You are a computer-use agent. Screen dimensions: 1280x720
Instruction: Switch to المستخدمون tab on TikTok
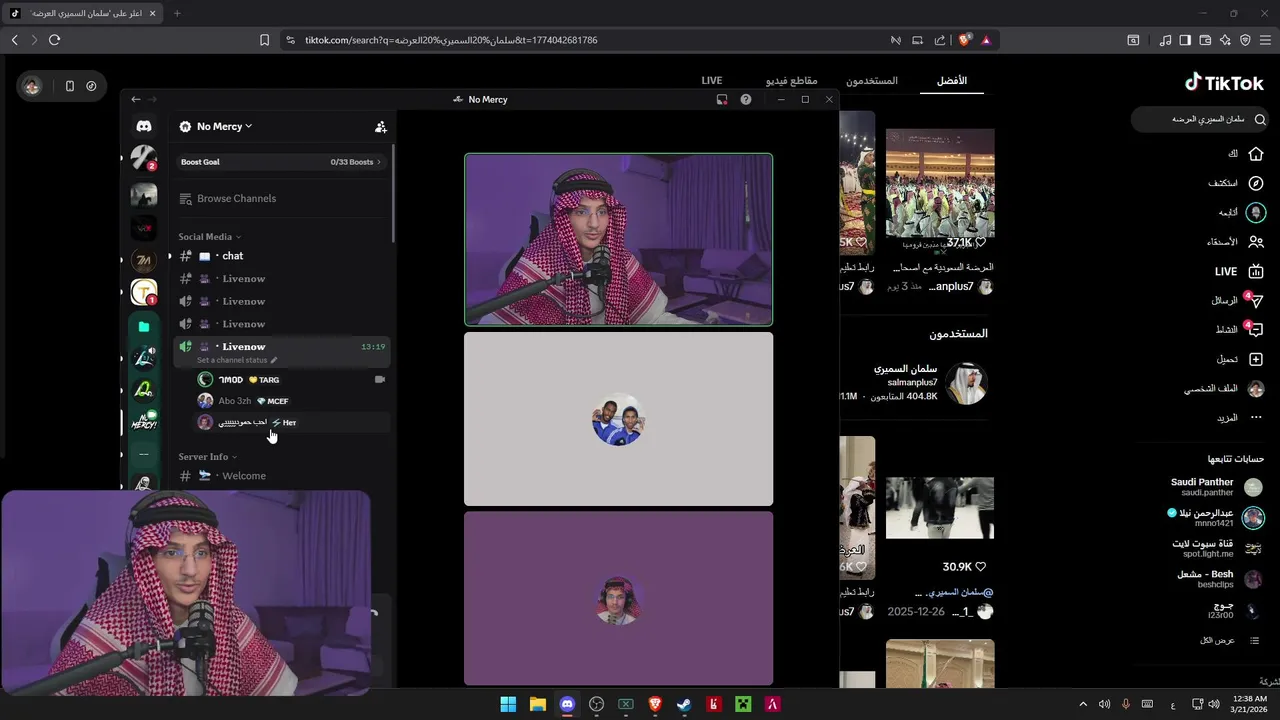tap(872, 80)
